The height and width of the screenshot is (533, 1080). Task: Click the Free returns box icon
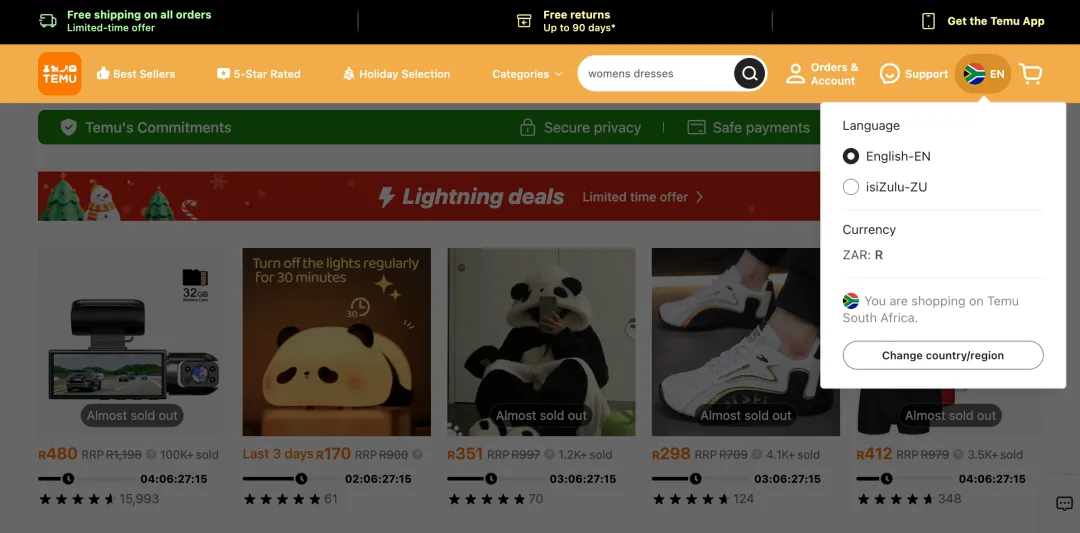tap(524, 21)
